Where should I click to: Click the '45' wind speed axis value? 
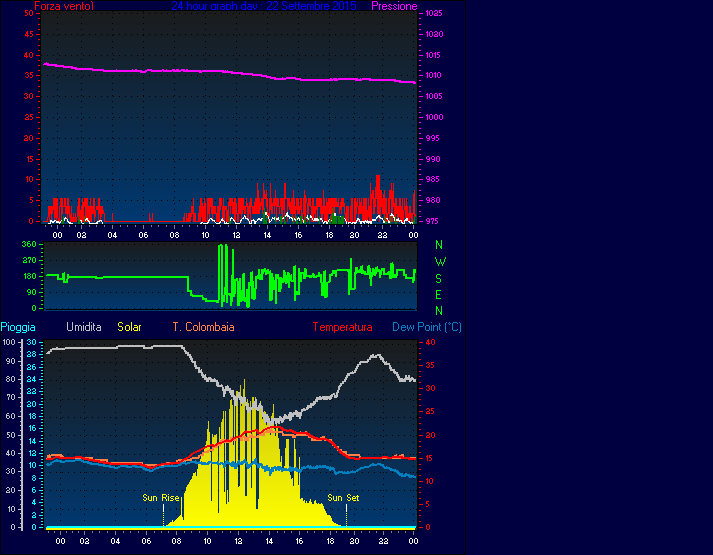(x=29, y=34)
